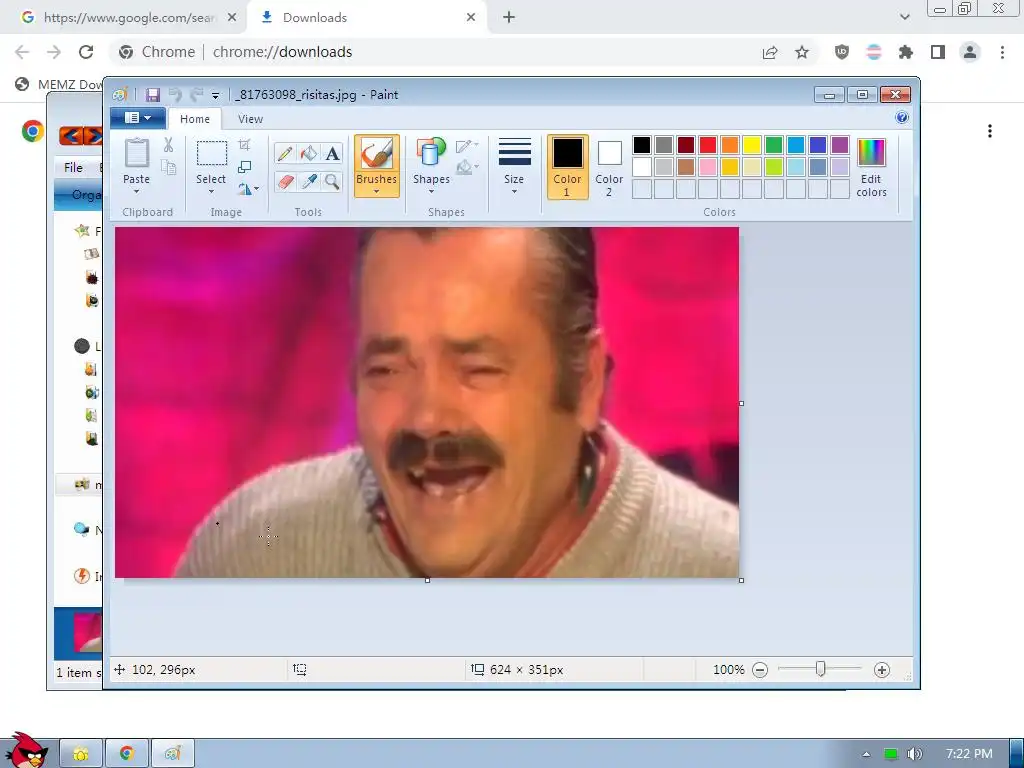1024x768 pixels.
Task: Pick the purple color swatch
Action: pos(840,145)
